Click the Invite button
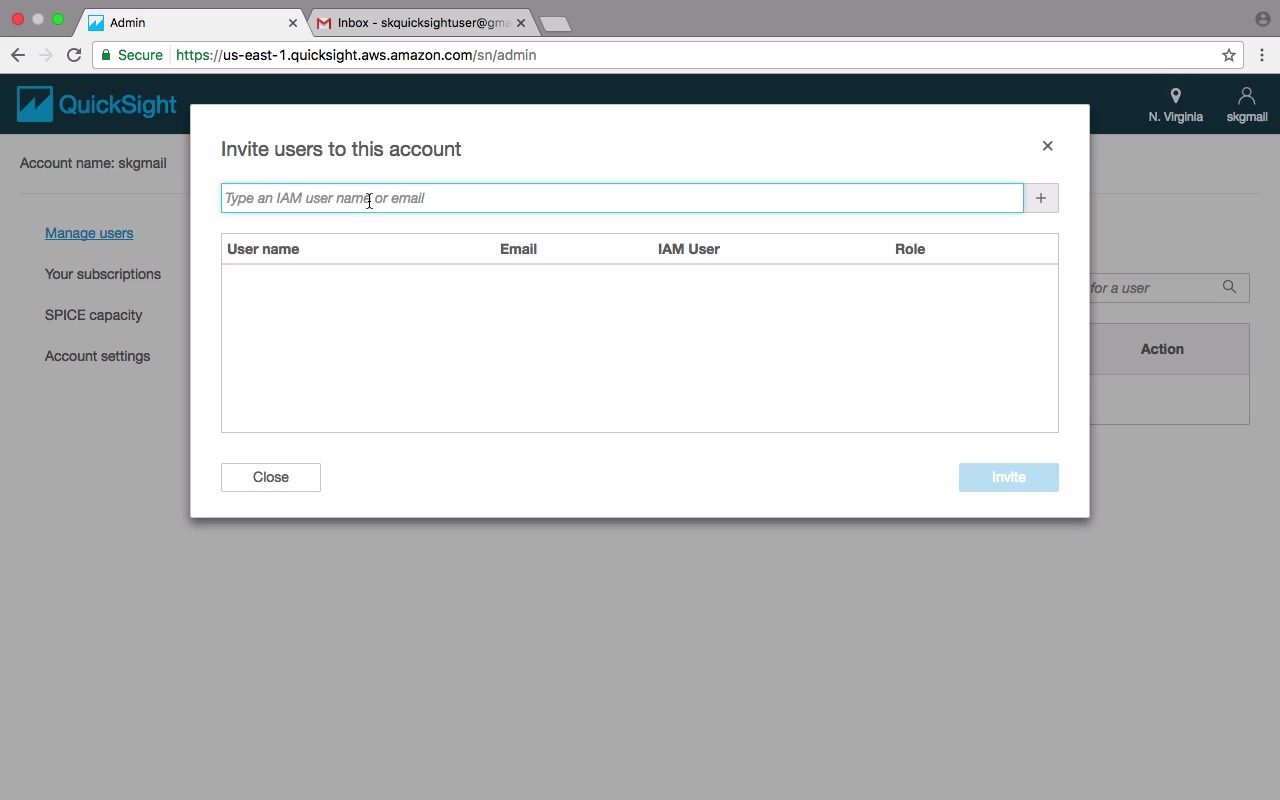Screen dimensions: 1280x800 coord(1008,477)
